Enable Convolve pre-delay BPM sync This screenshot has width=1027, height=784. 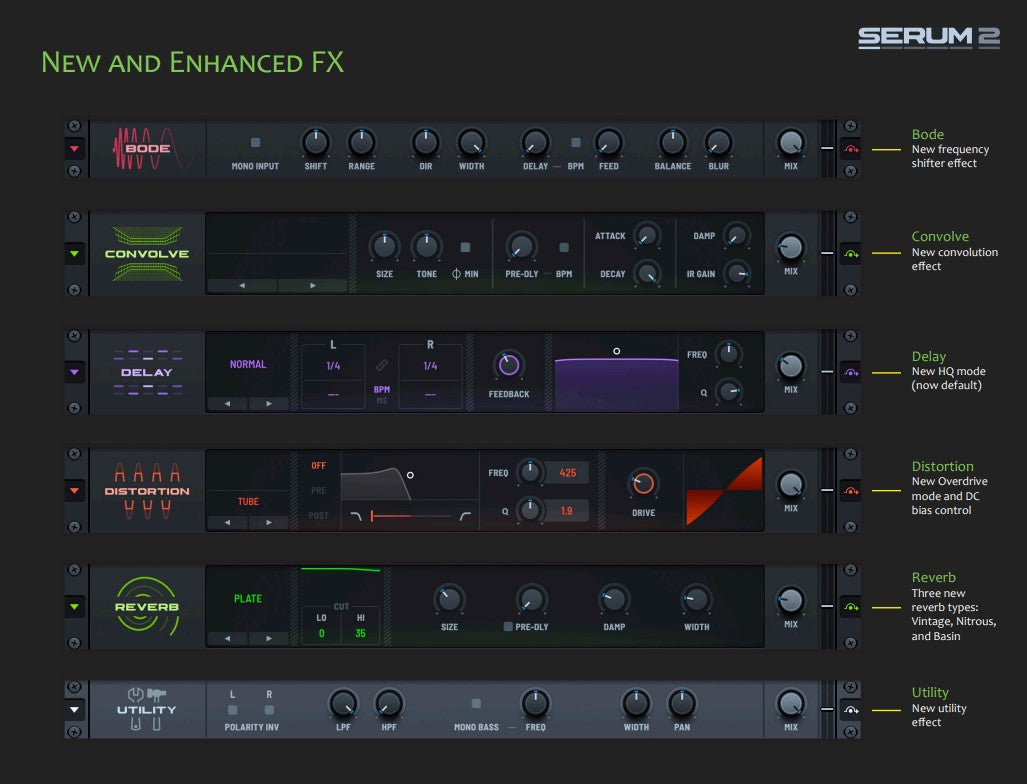click(x=563, y=247)
